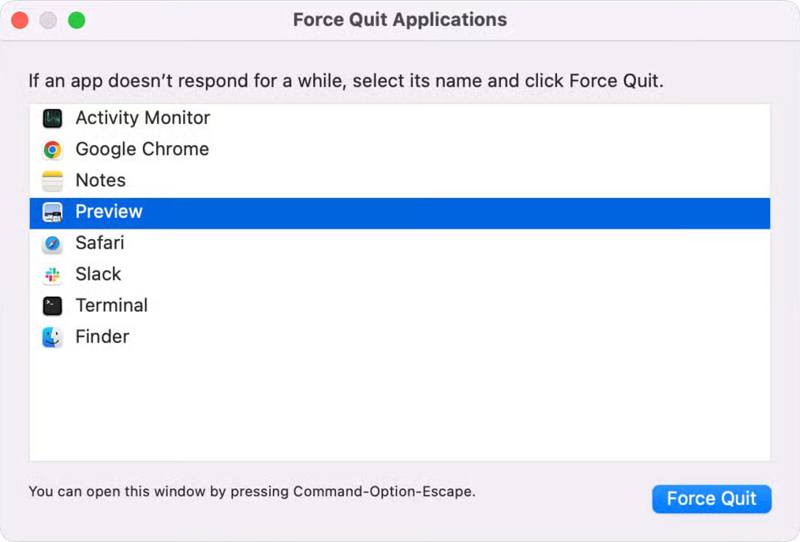Click the Activity Monitor app icon
The image size is (800, 542).
click(x=53, y=118)
